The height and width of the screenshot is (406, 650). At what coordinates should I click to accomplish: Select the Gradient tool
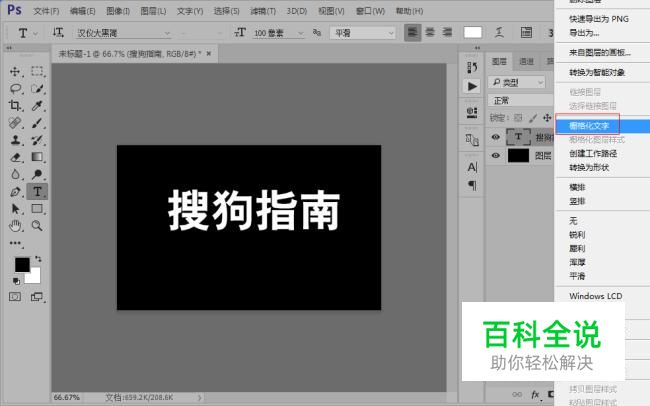[x=37, y=157]
